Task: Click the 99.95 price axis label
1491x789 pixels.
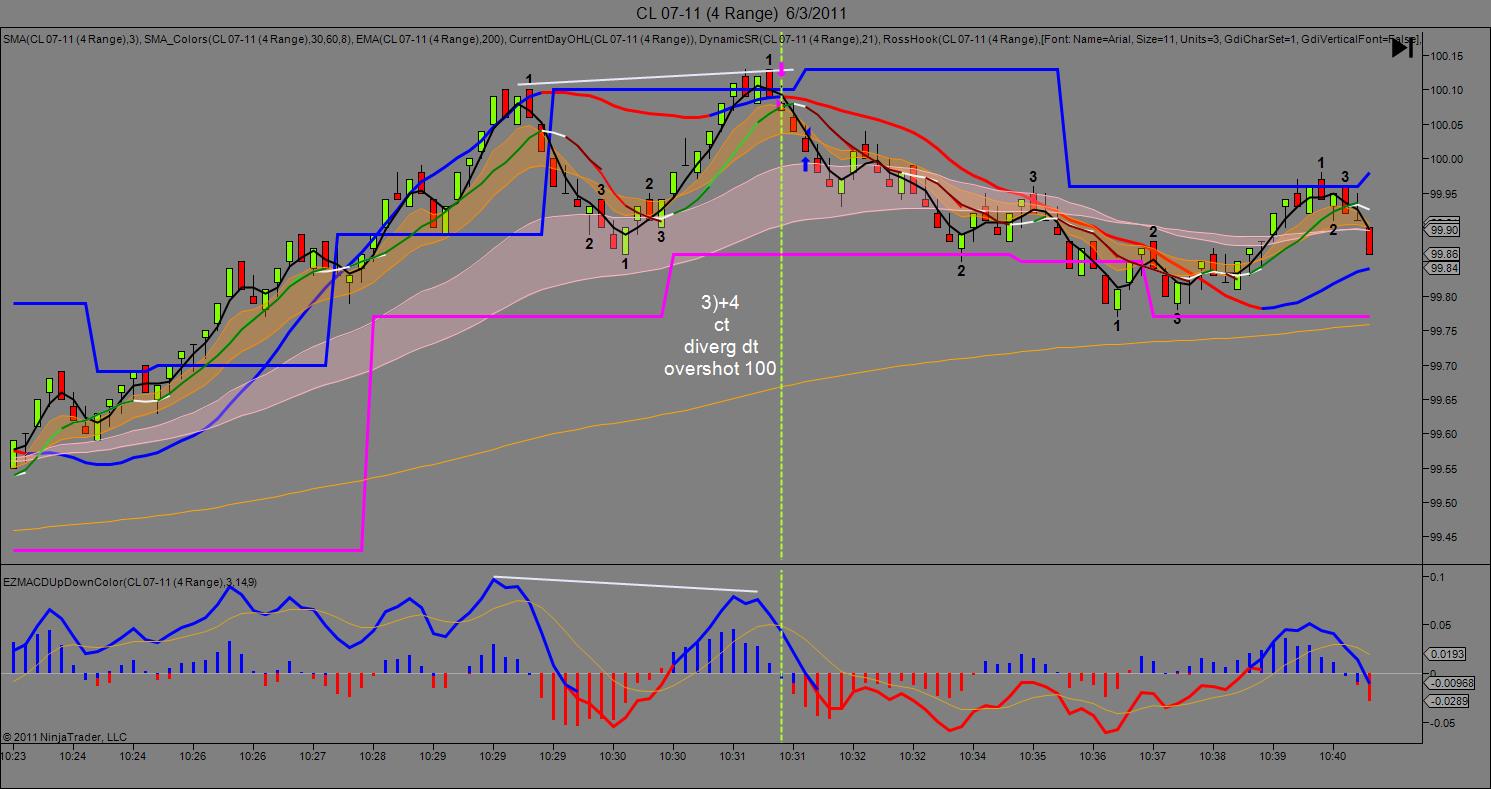Action: [x=1443, y=194]
